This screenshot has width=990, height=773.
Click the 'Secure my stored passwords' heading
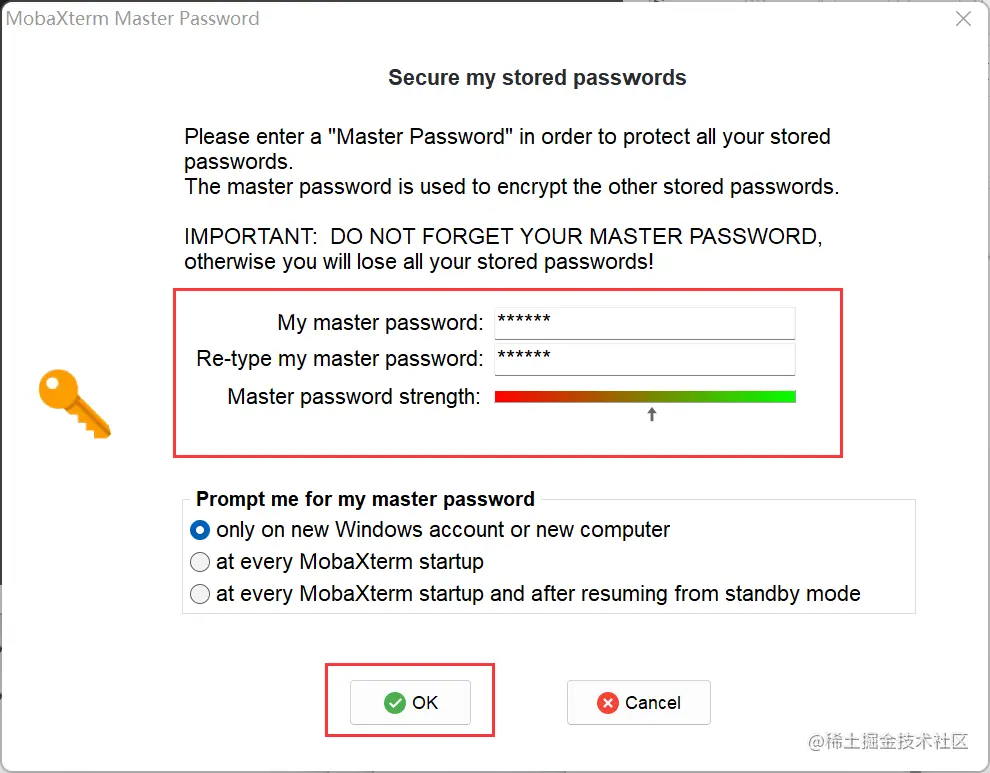[537, 78]
